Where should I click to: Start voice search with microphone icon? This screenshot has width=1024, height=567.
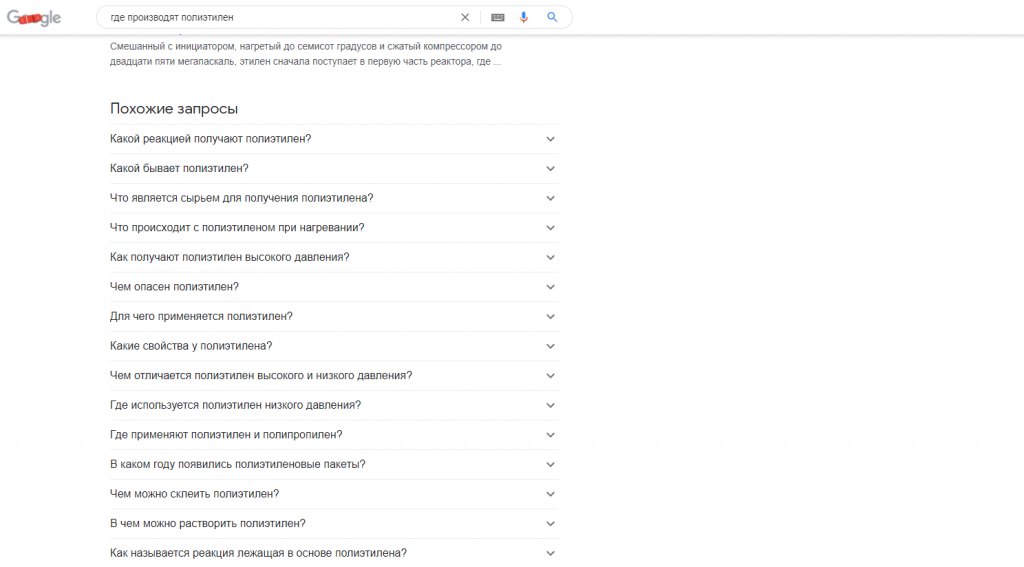coord(524,17)
